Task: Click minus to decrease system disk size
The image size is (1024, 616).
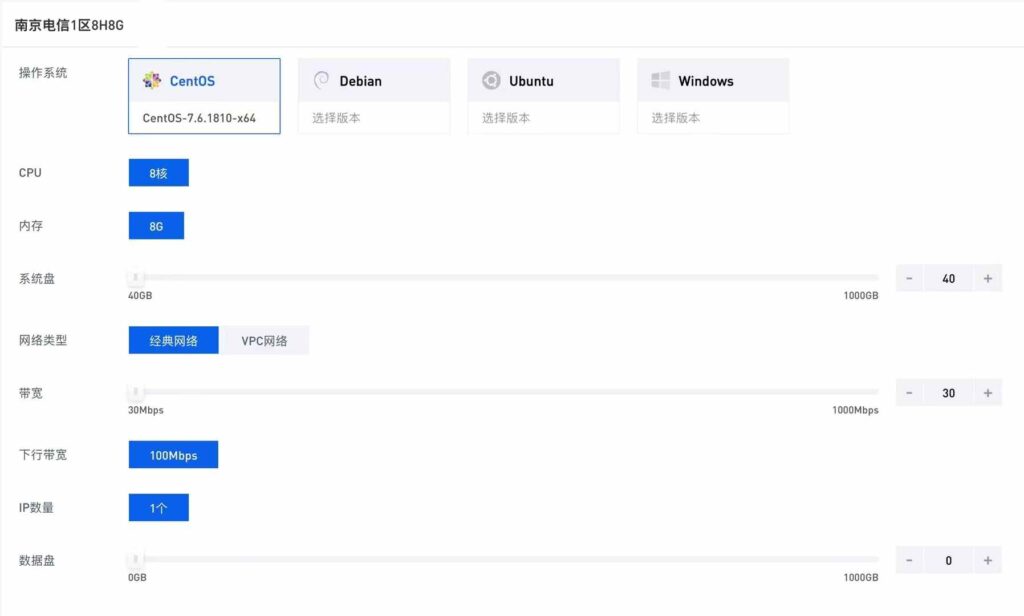Action: tap(909, 279)
